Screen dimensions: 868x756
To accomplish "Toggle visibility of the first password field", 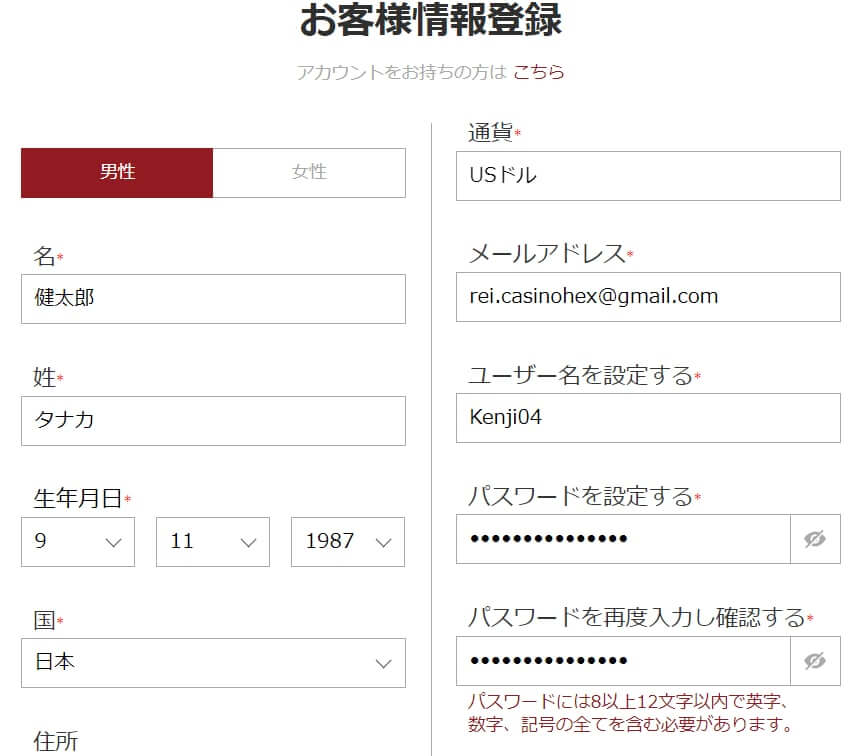I will (x=815, y=539).
